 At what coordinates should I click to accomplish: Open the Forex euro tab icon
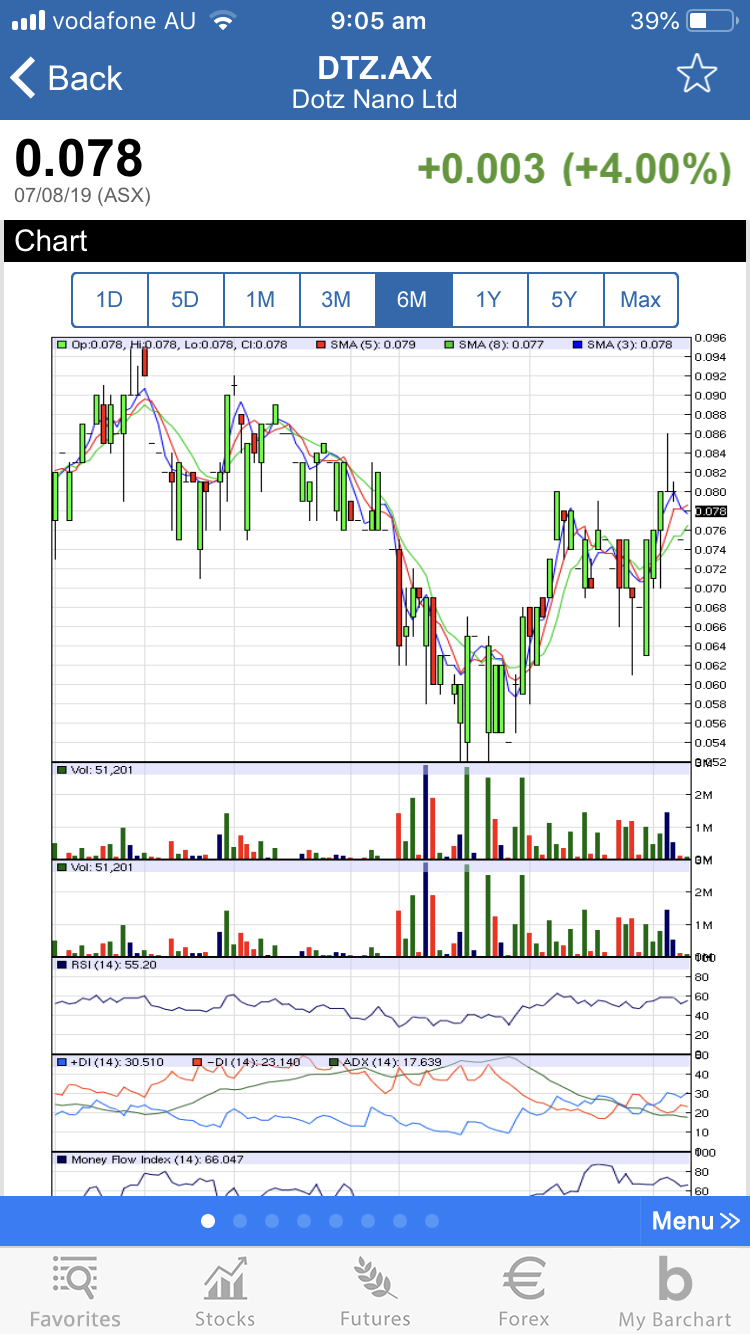[x=524, y=1280]
